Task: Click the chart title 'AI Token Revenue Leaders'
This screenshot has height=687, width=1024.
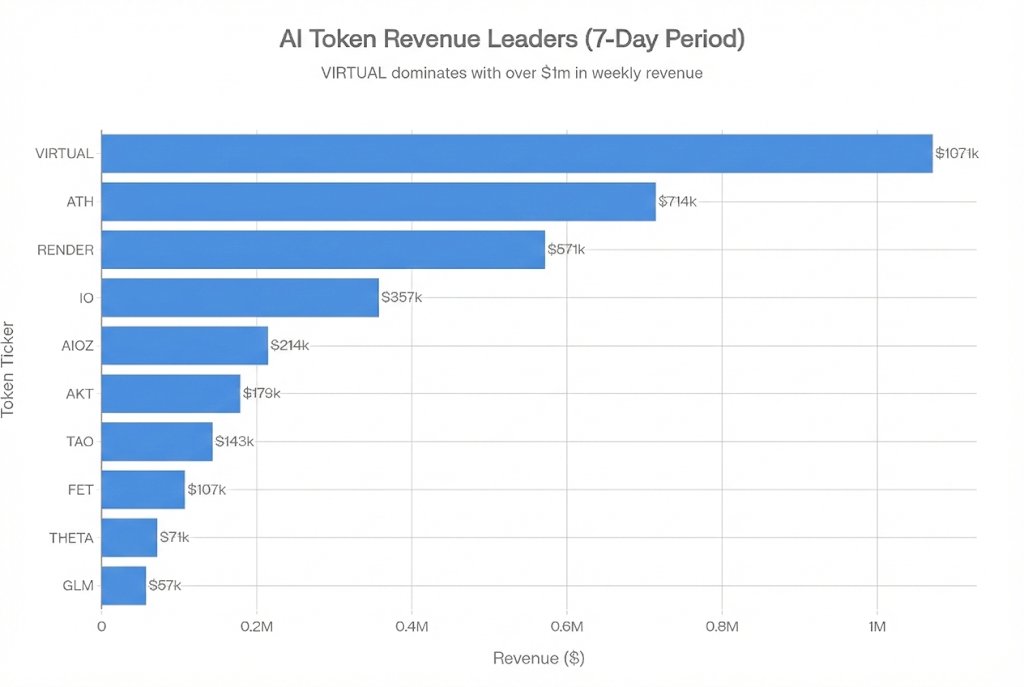Action: (x=511, y=41)
